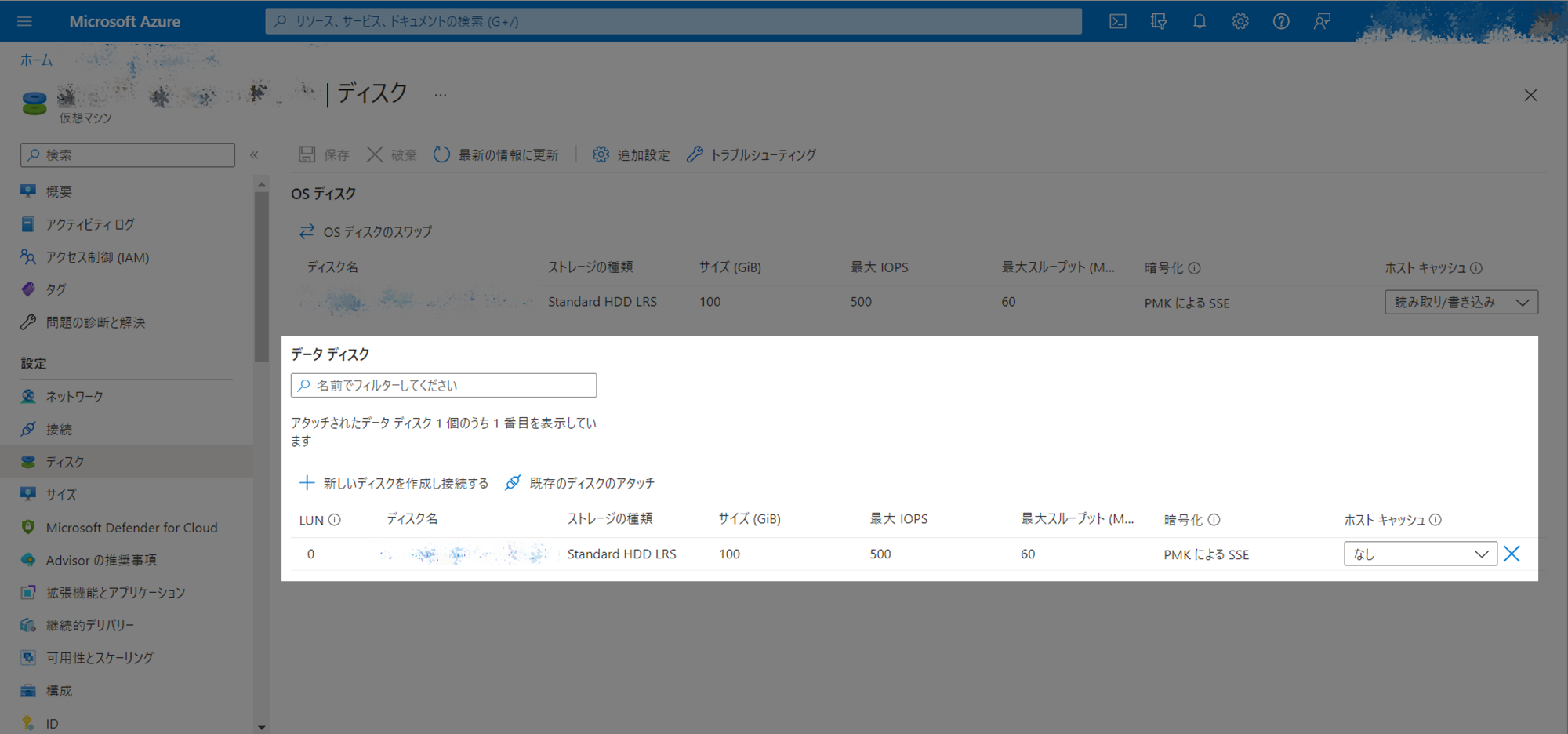
Task: Focus the 名前でフィルターしてください filter box
Action: tap(444, 385)
